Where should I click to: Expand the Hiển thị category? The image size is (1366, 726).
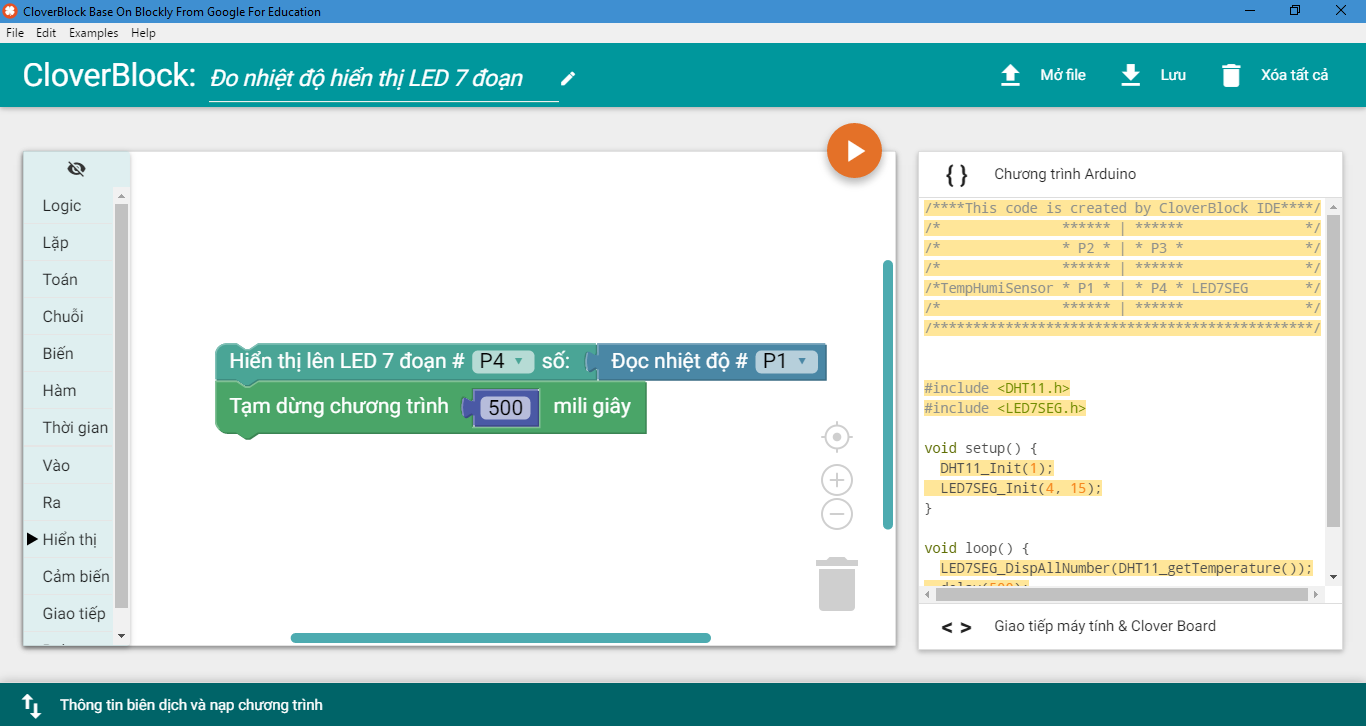pyautogui.click(x=69, y=540)
